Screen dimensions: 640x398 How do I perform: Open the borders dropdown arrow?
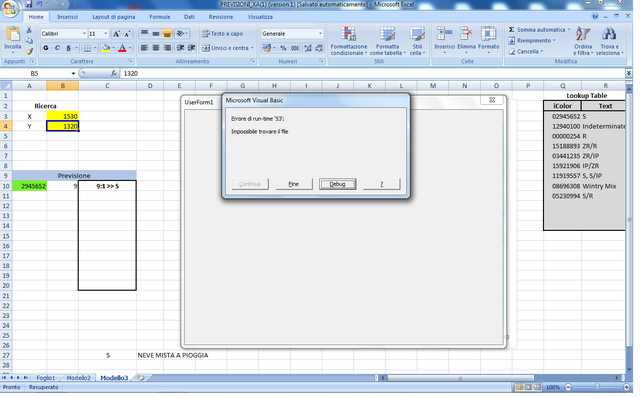95,48
